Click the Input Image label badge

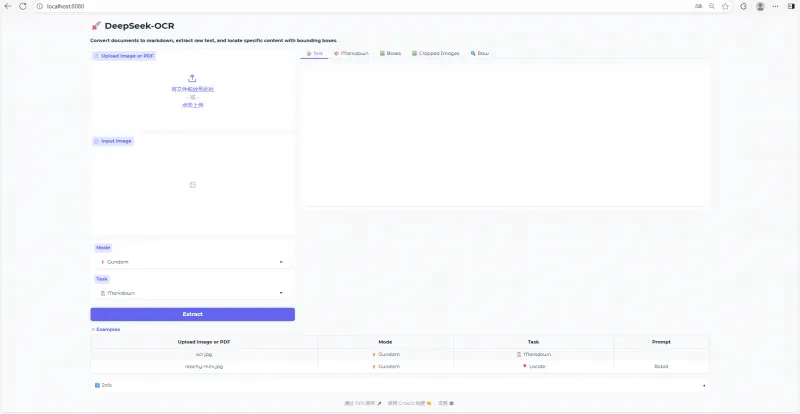(x=113, y=141)
